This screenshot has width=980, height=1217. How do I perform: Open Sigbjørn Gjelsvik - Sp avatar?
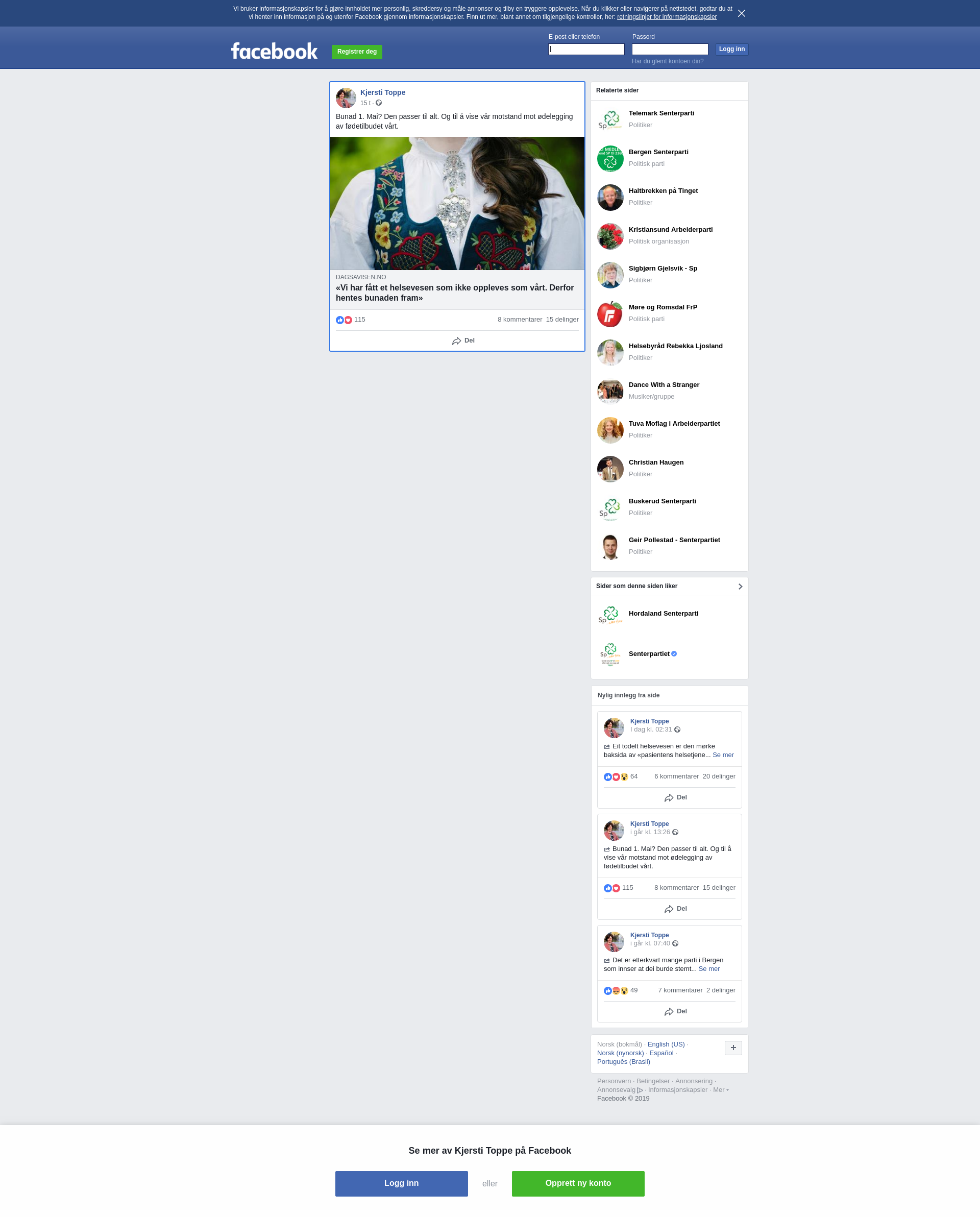click(610, 275)
